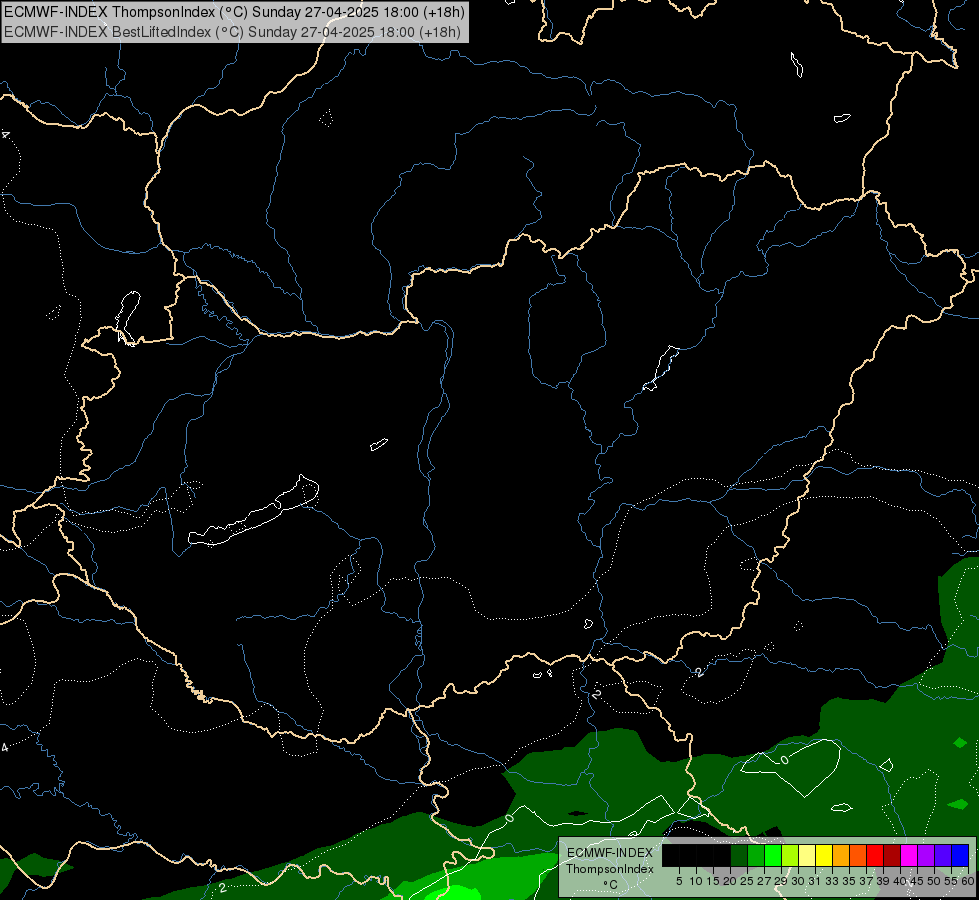This screenshot has width=979, height=900.
Task: Choose the red 37-39 legend swatch
Action: click(875, 855)
